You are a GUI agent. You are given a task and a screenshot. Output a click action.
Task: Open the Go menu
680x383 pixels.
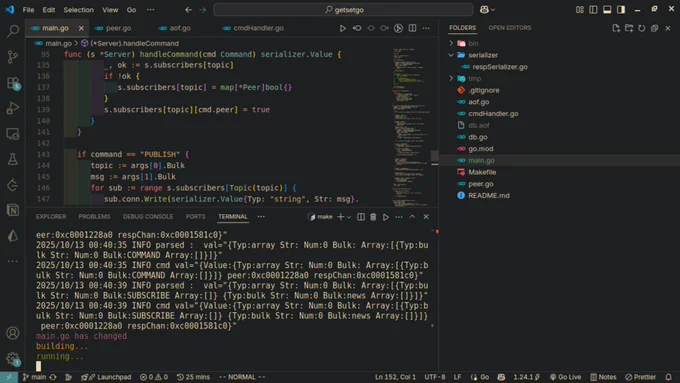click(131, 10)
